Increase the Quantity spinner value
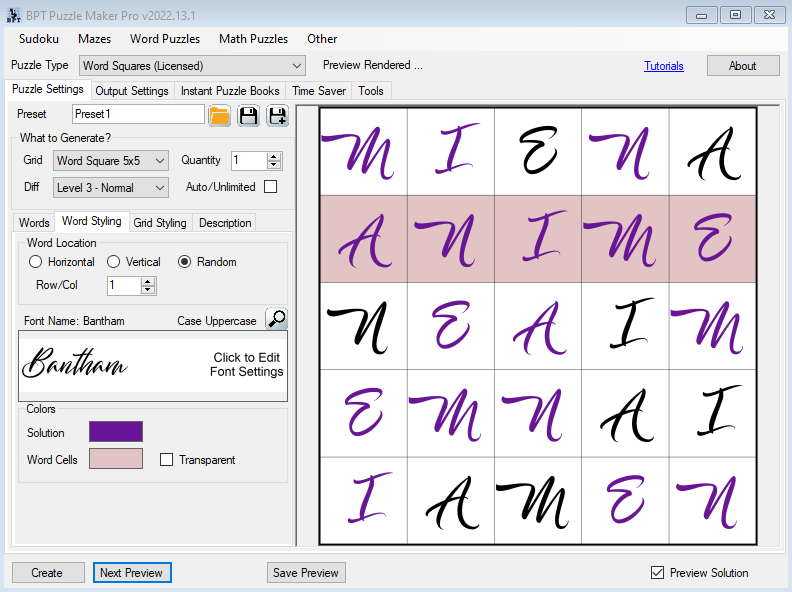The height and width of the screenshot is (592, 792). (x=274, y=156)
